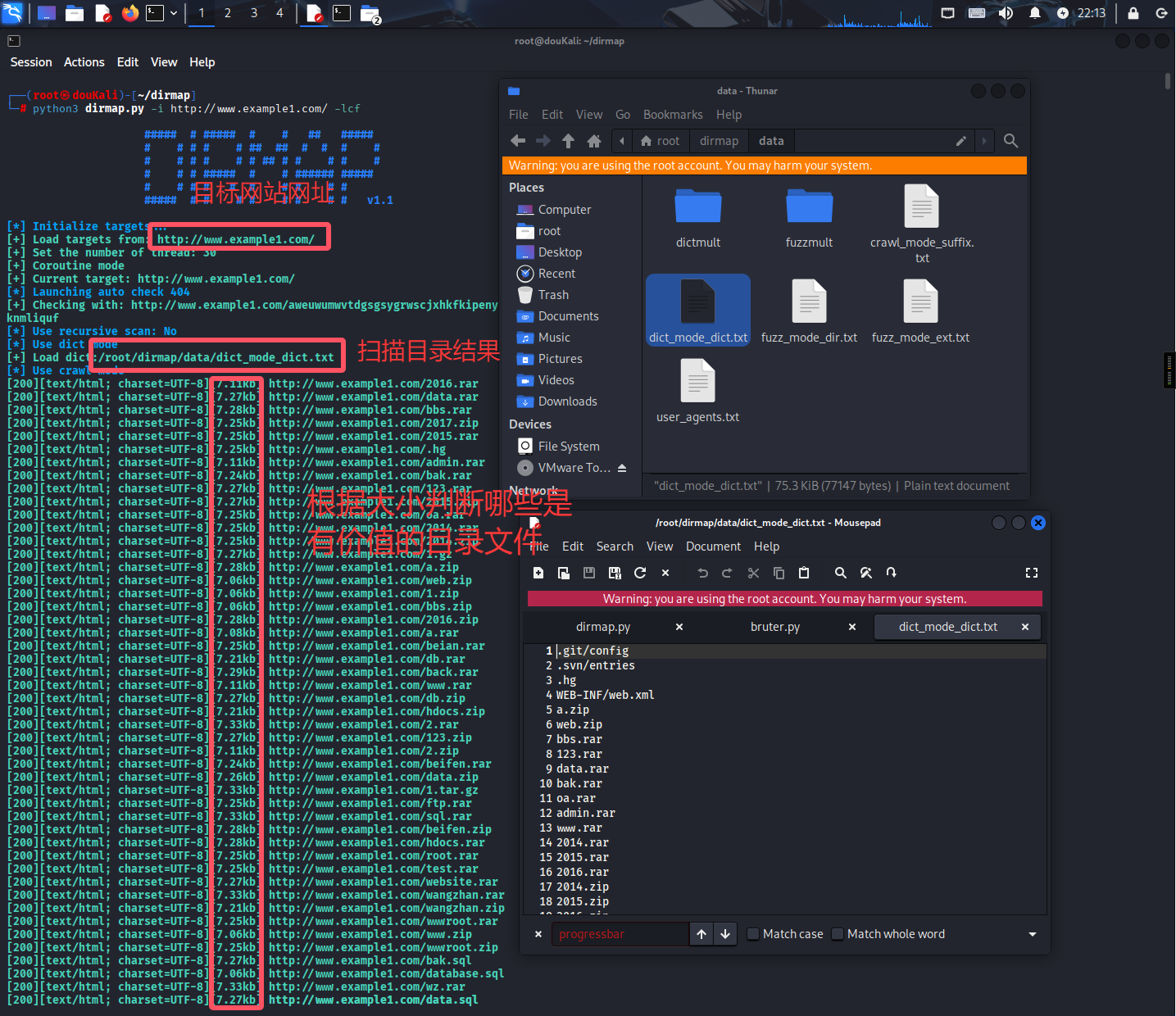Go to parent folder in Thunar
Image resolution: width=1176 pixels, height=1016 pixels.
569,141
